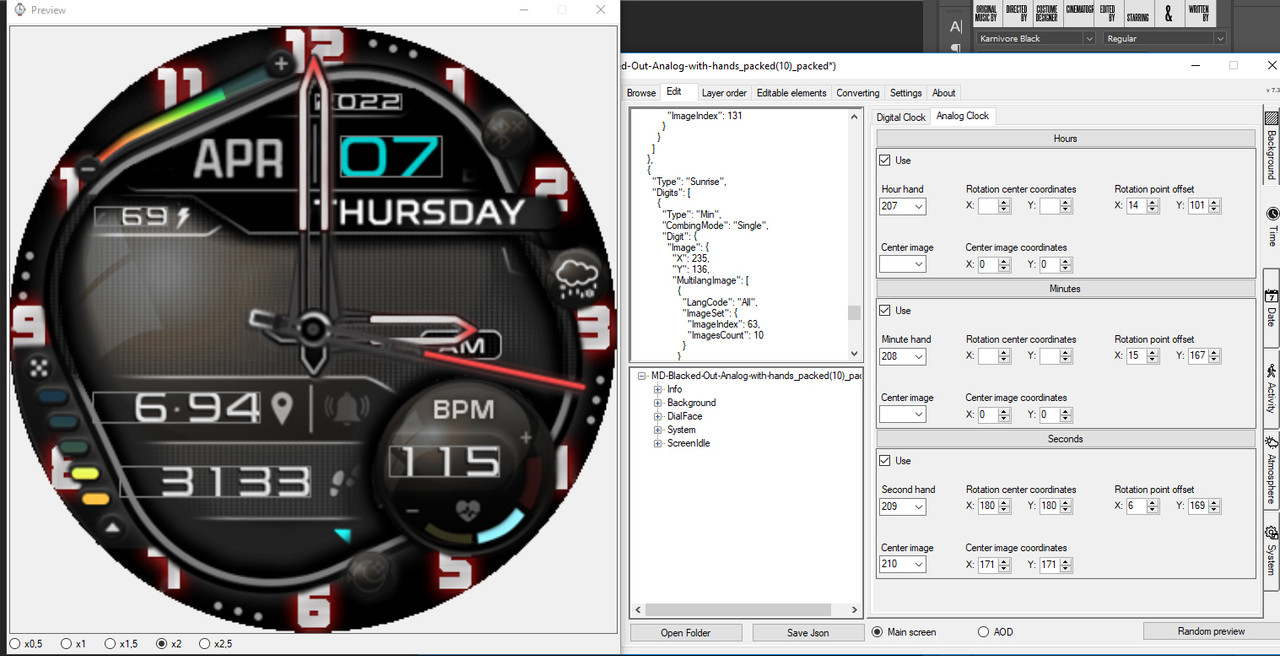This screenshot has height=656, width=1280.
Task: Open the Second hand dropdown showing 209
Action: (x=903, y=507)
